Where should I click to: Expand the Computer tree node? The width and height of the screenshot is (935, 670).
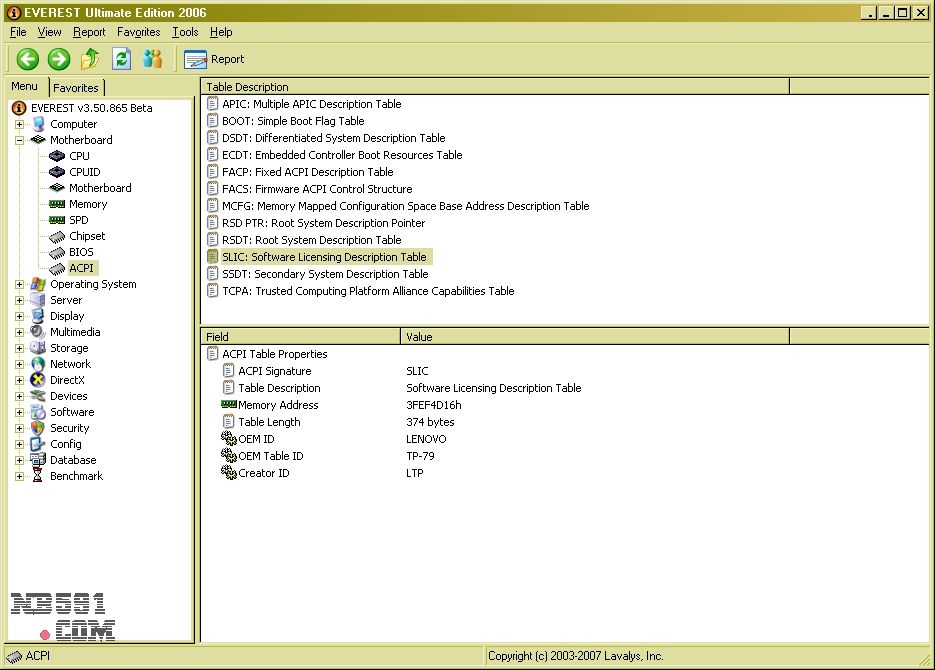click(x=19, y=124)
